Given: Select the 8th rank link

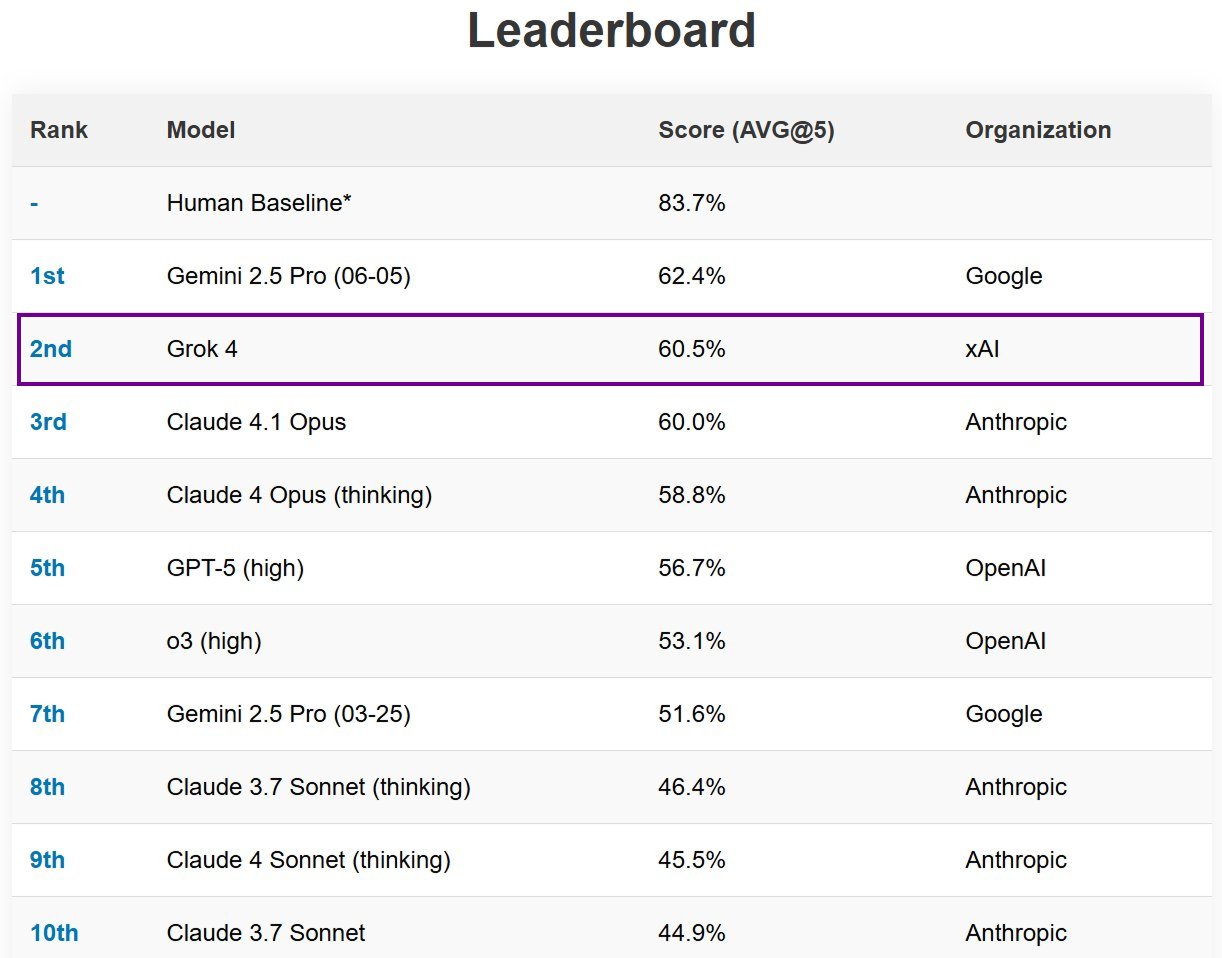Looking at the screenshot, I should [47, 787].
